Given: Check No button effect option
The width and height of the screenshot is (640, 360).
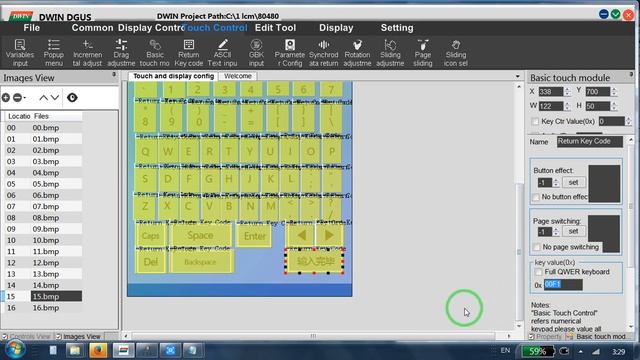Looking at the screenshot, I should (536, 197).
